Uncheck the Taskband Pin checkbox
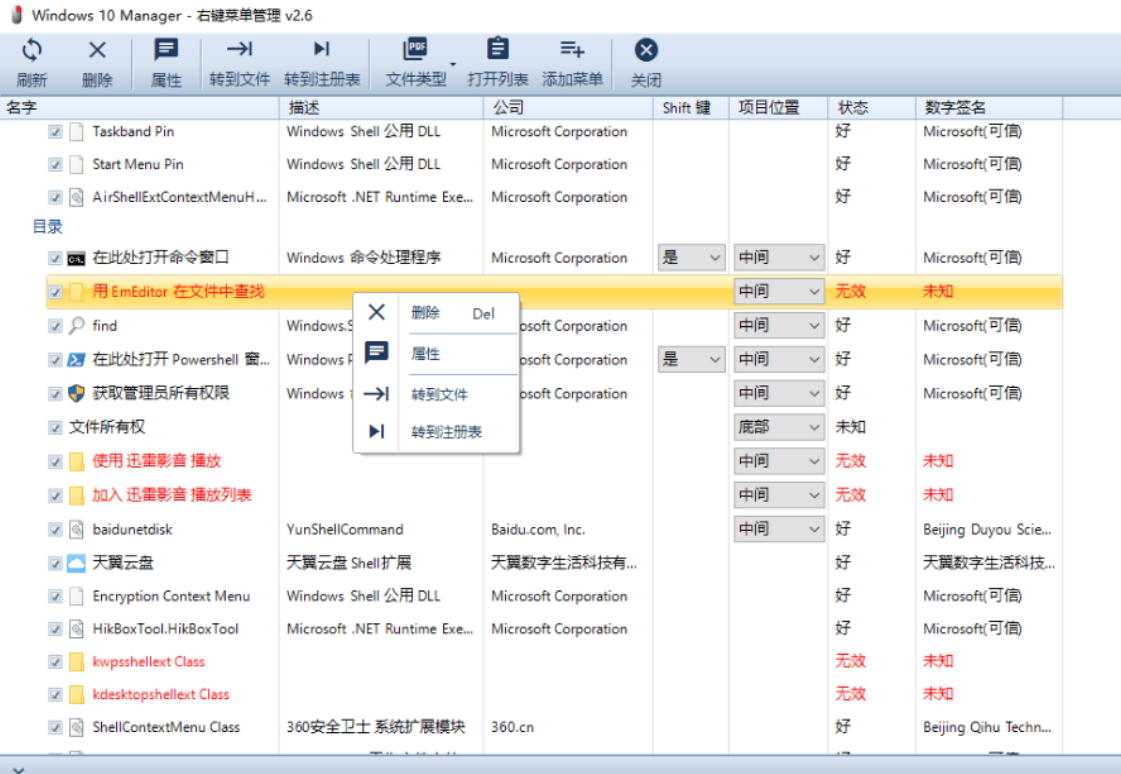Screen dimensions: 1121x774 click(x=56, y=132)
